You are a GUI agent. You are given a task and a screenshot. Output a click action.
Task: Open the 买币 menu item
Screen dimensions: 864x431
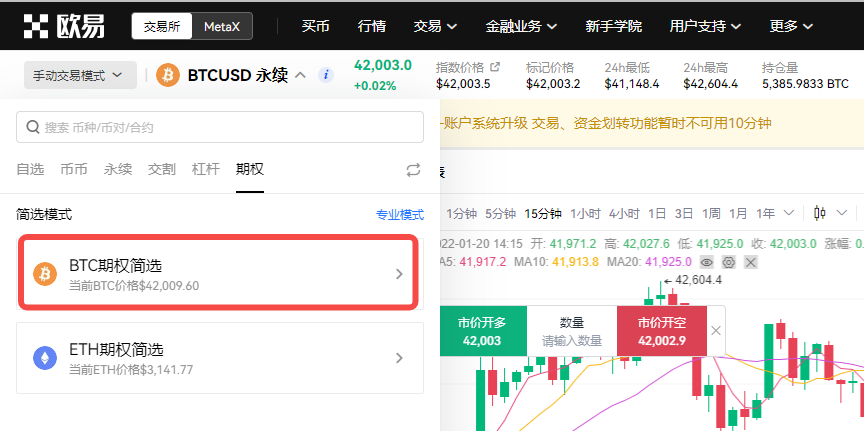click(x=315, y=26)
